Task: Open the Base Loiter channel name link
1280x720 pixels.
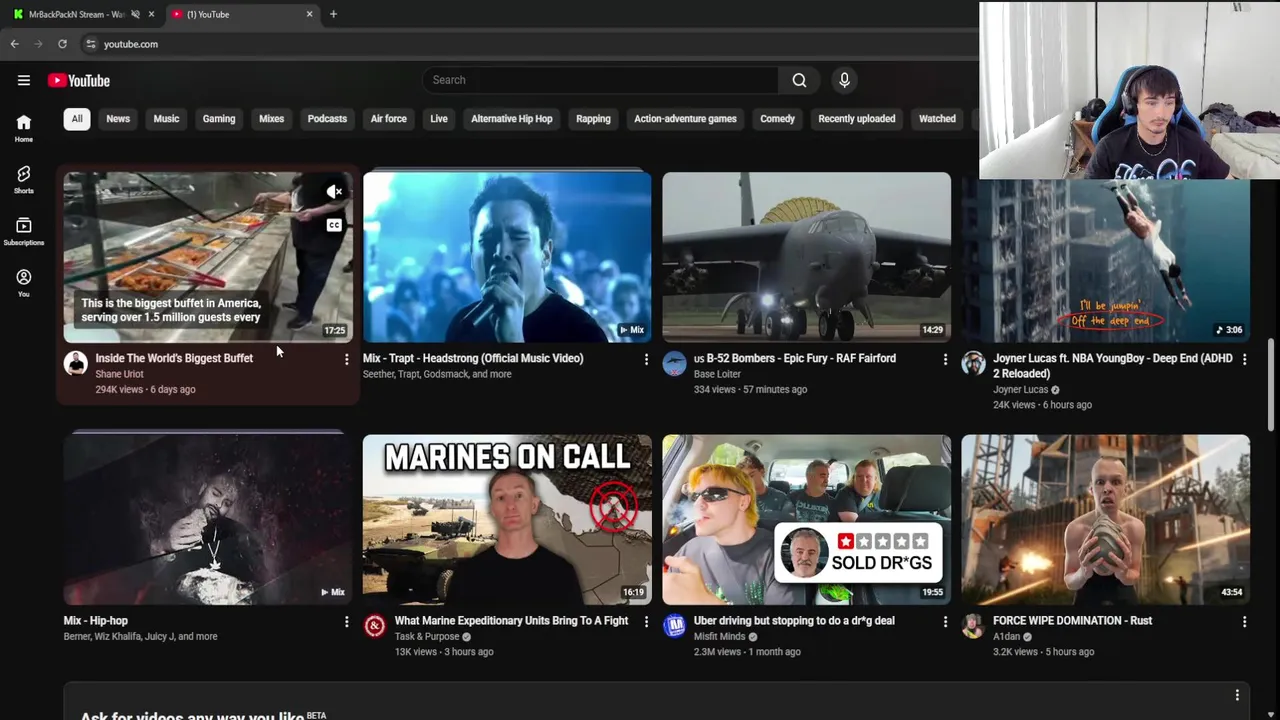Action: click(x=717, y=374)
